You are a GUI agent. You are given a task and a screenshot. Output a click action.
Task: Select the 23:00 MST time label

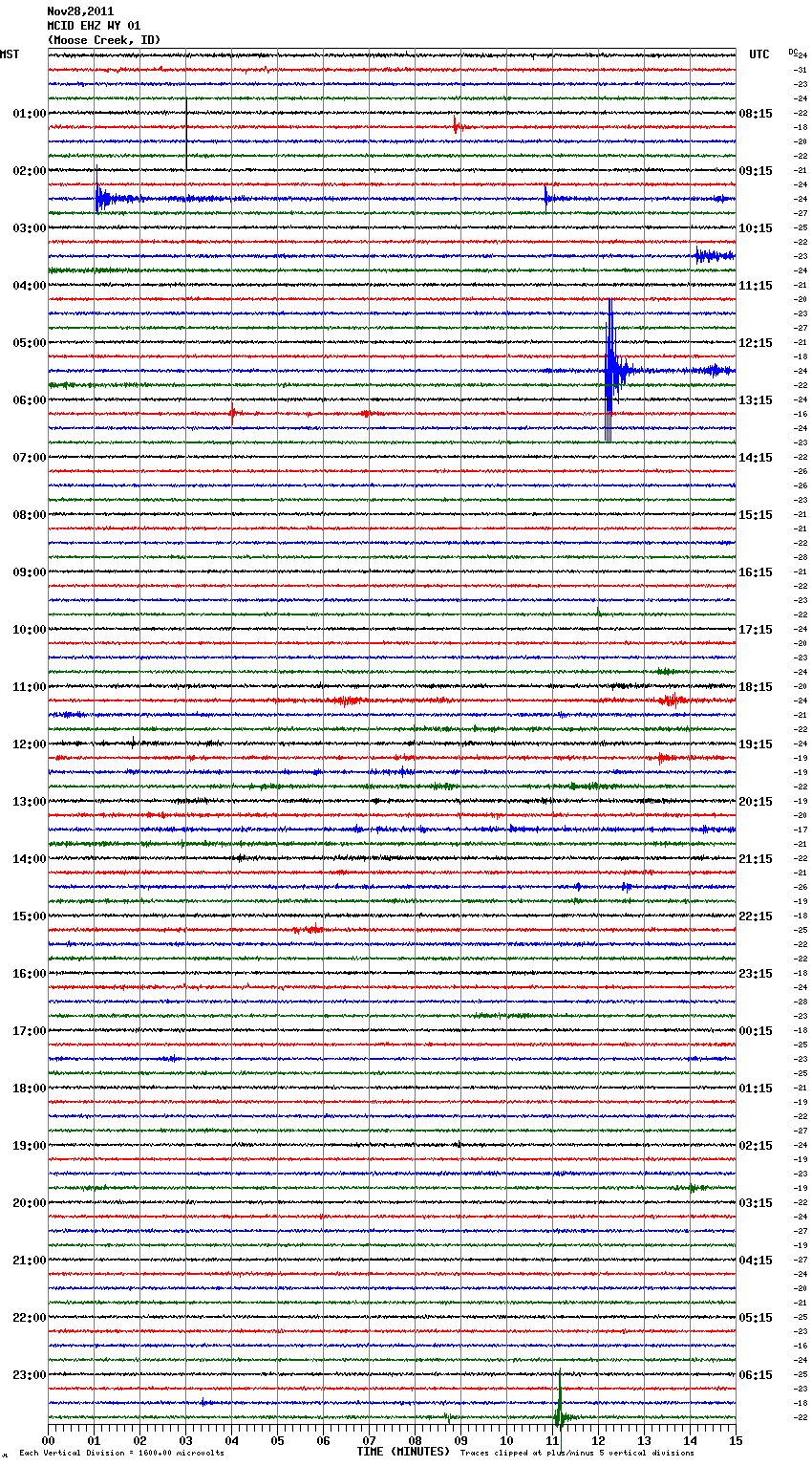(29, 1375)
